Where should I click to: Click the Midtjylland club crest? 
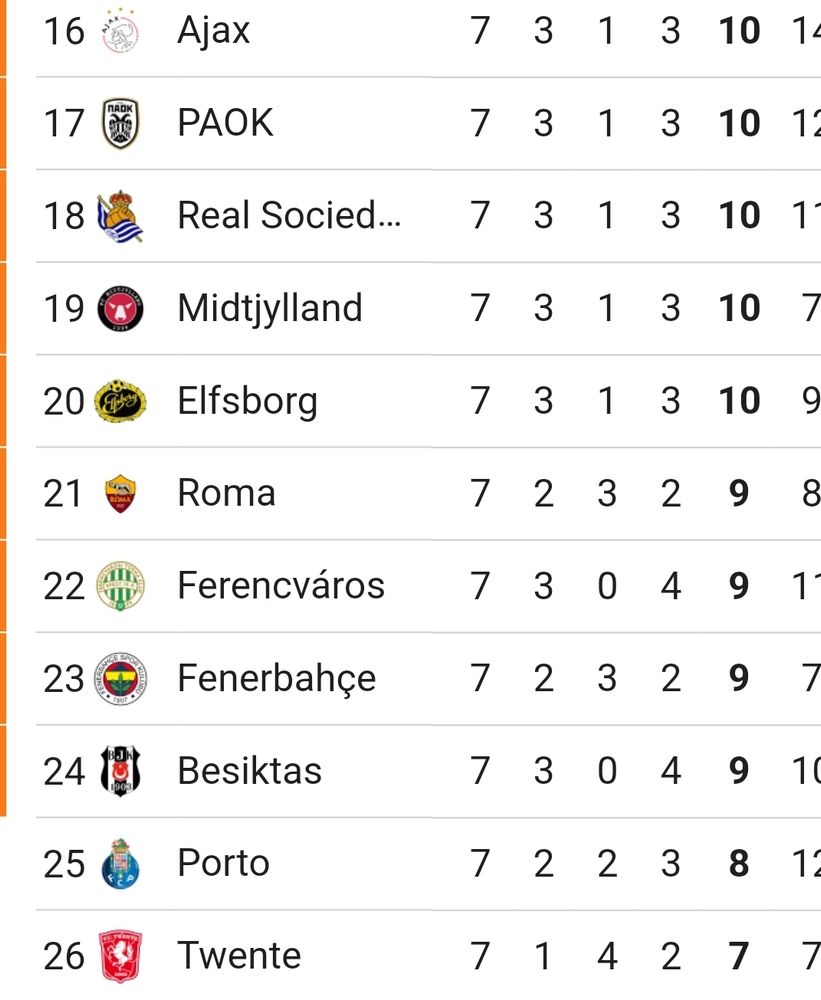pos(120,309)
